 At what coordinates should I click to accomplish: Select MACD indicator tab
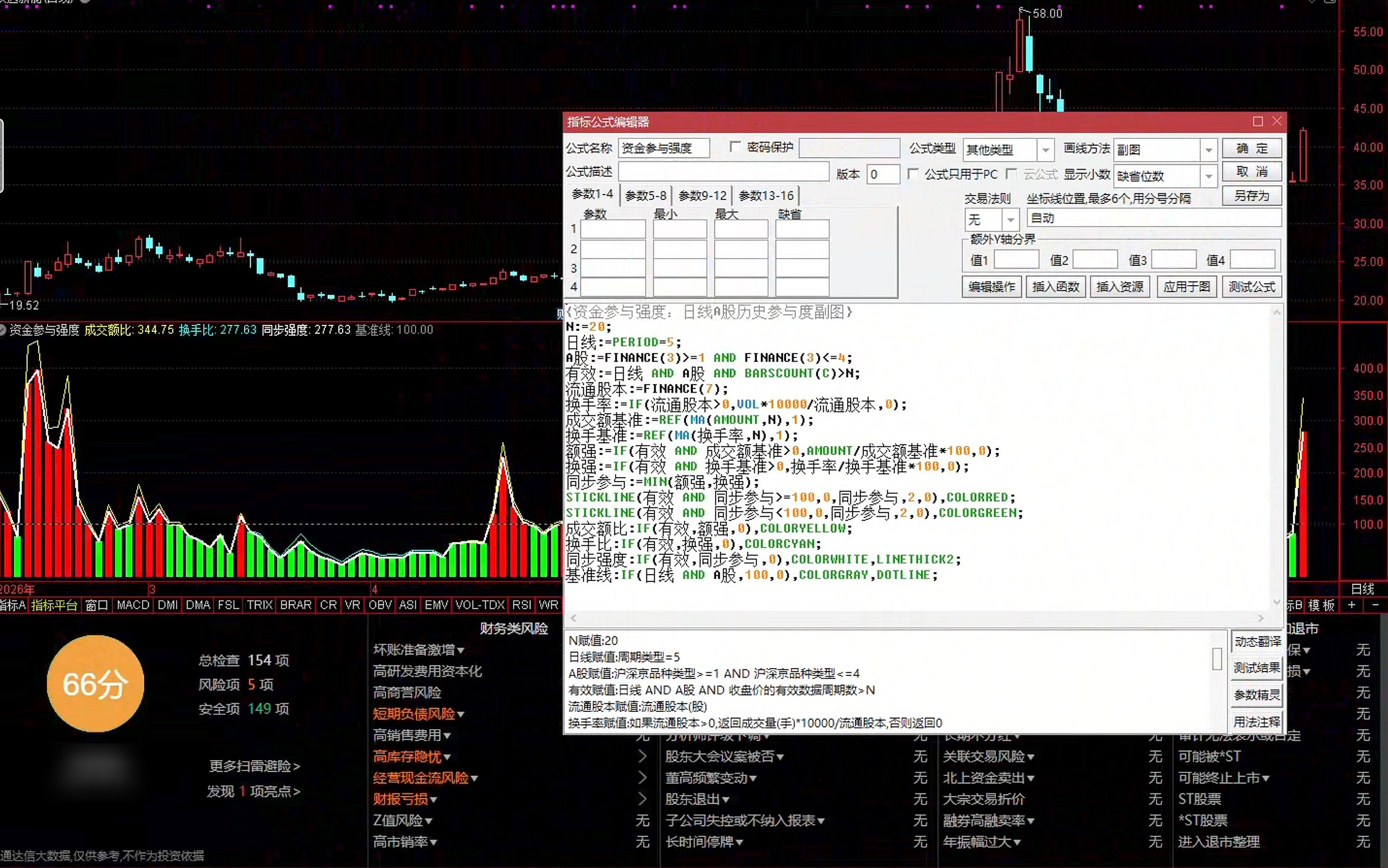coord(133,605)
